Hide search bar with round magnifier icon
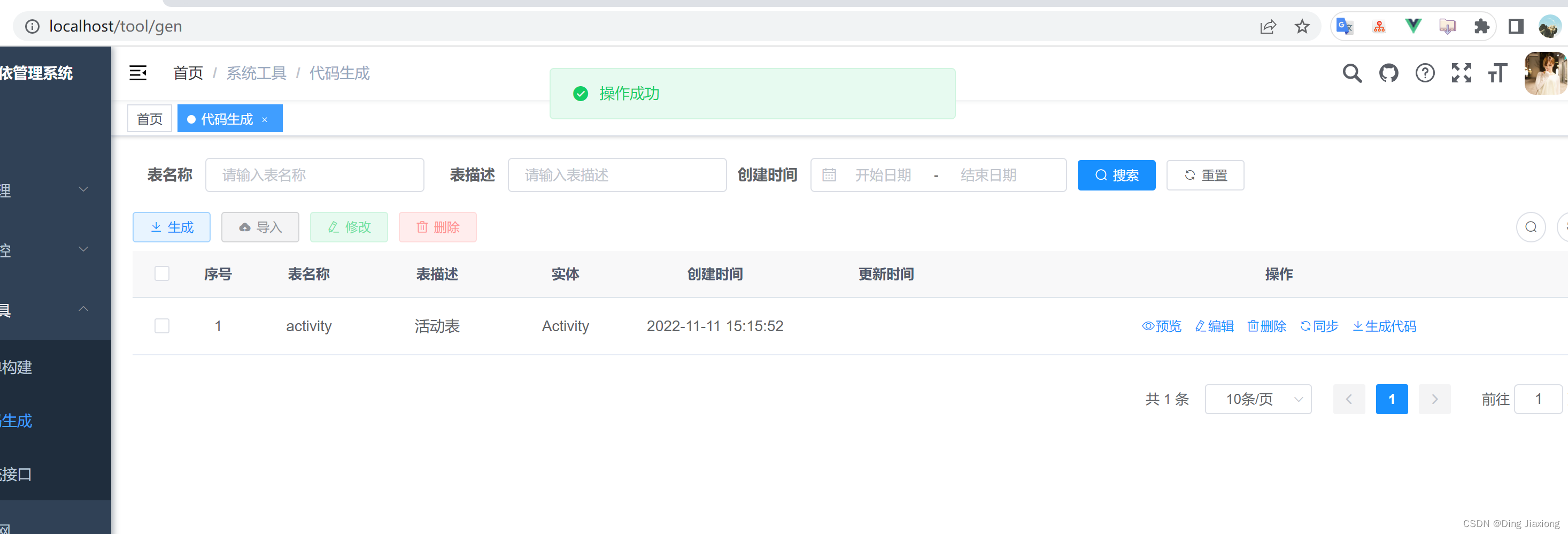The width and height of the screenshot is (1568, 534). click(x=1531, y=227)
